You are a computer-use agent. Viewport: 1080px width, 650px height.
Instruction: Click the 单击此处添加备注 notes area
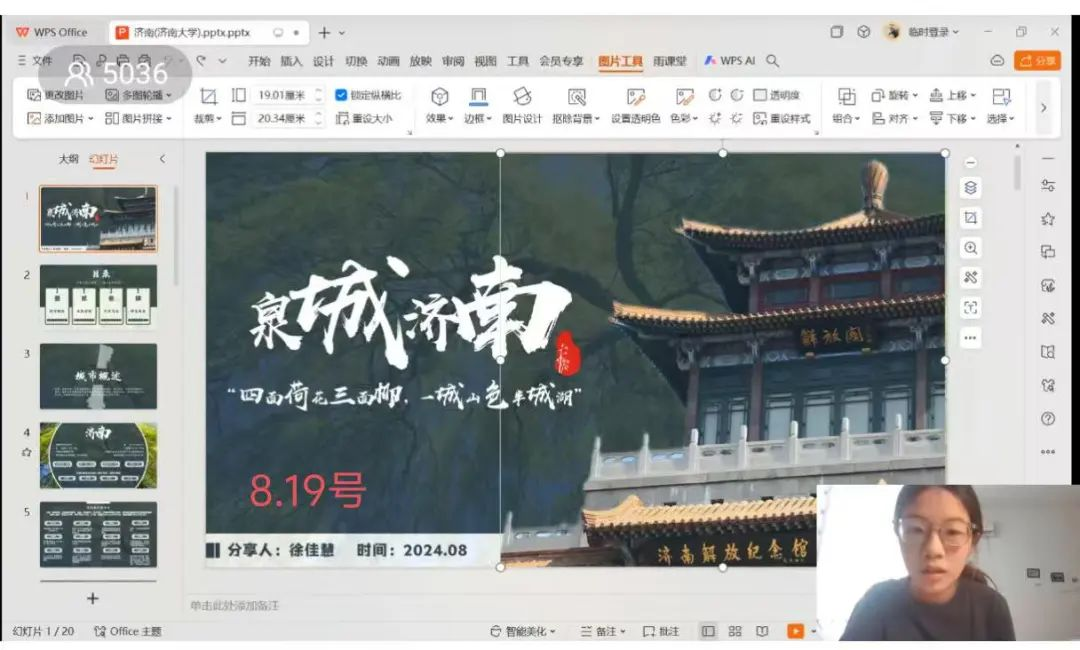pos(235,605)
